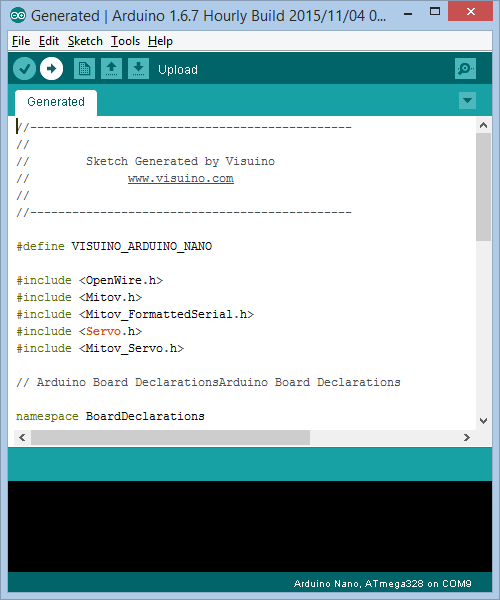Minimize the Arduino window

point(408,14)
